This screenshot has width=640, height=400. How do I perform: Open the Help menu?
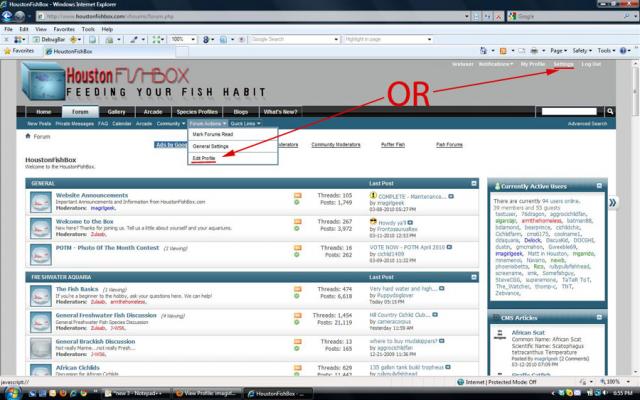point(107,29)
